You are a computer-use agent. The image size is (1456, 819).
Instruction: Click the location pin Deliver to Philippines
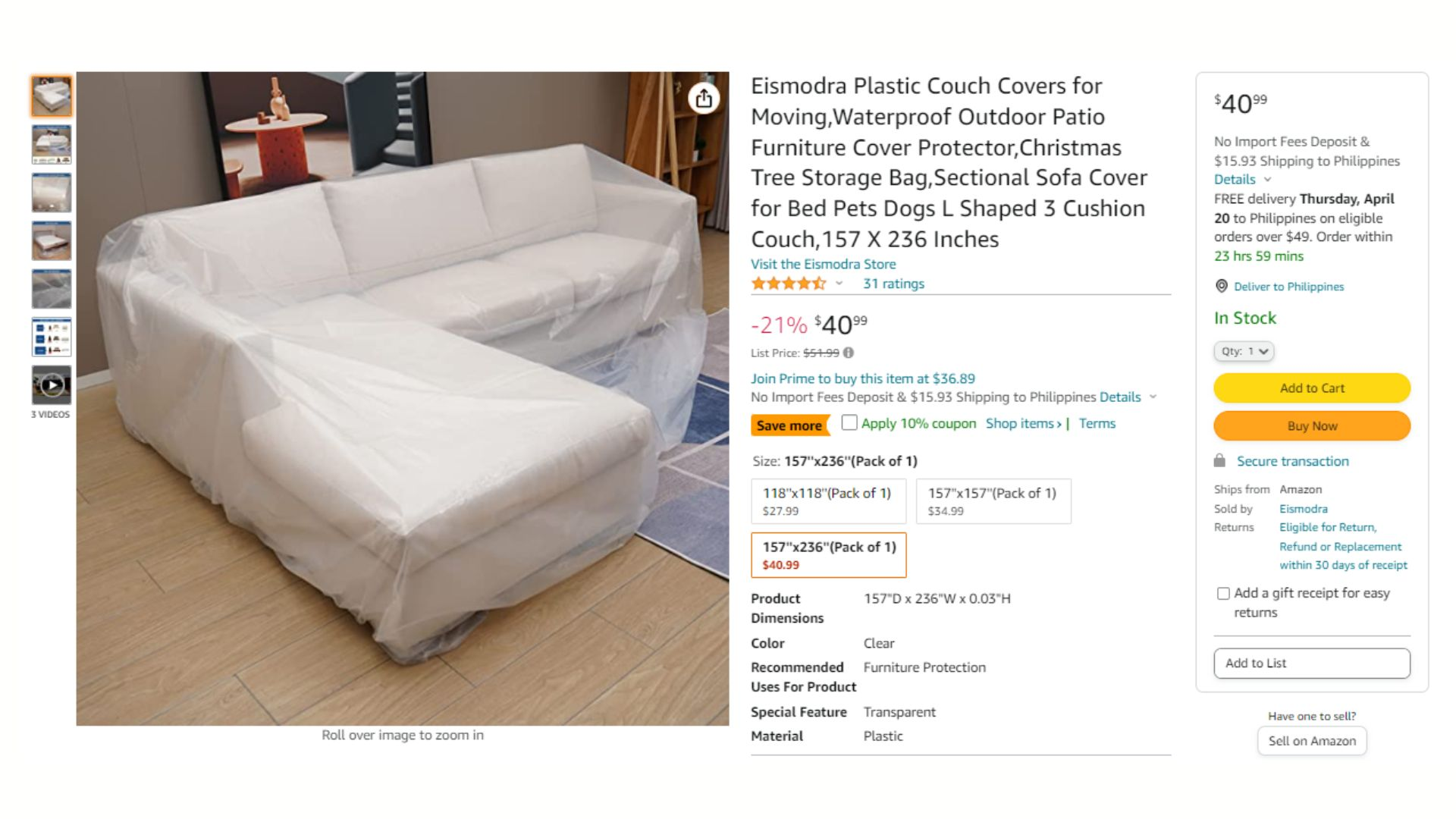[x=1221, y=286]
